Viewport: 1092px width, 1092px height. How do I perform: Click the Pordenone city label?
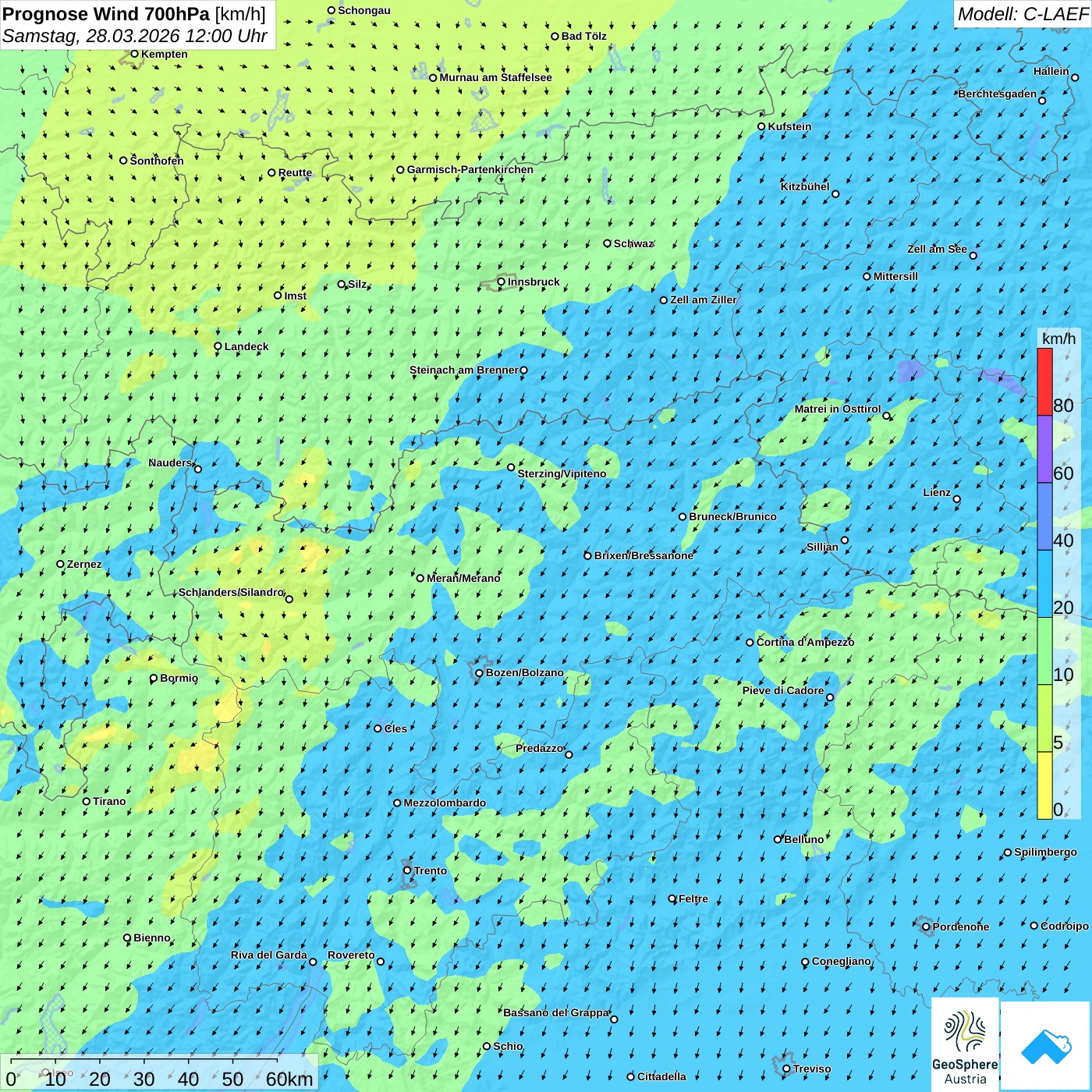[961, 927]
